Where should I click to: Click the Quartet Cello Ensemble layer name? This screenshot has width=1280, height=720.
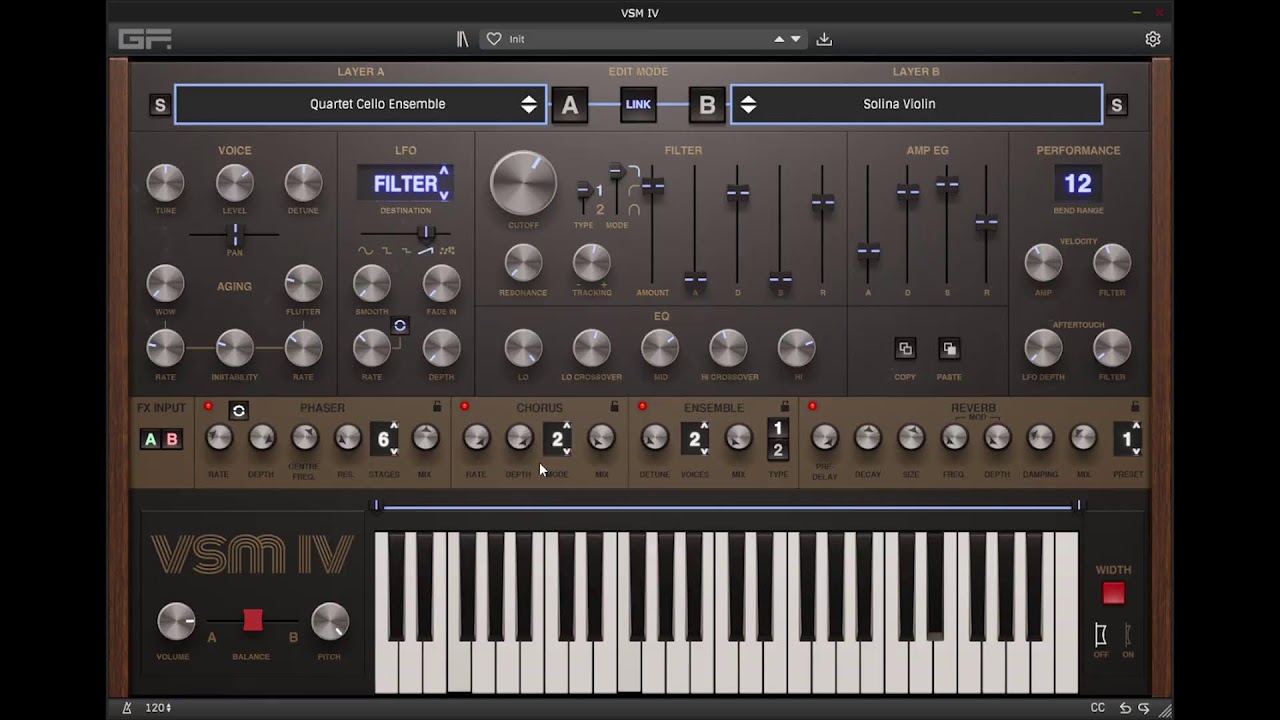[x=378, y=104]
